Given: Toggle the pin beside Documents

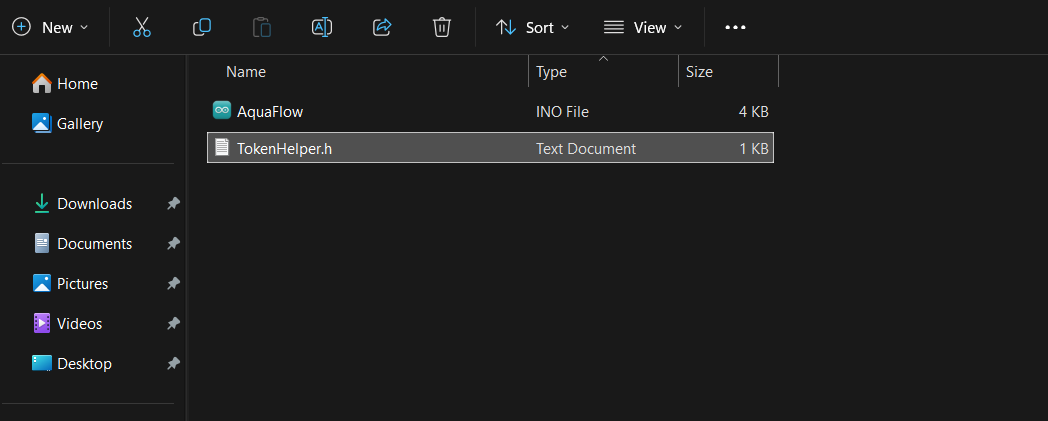Looking at the screenshot, I should click(x=173, y=244).
